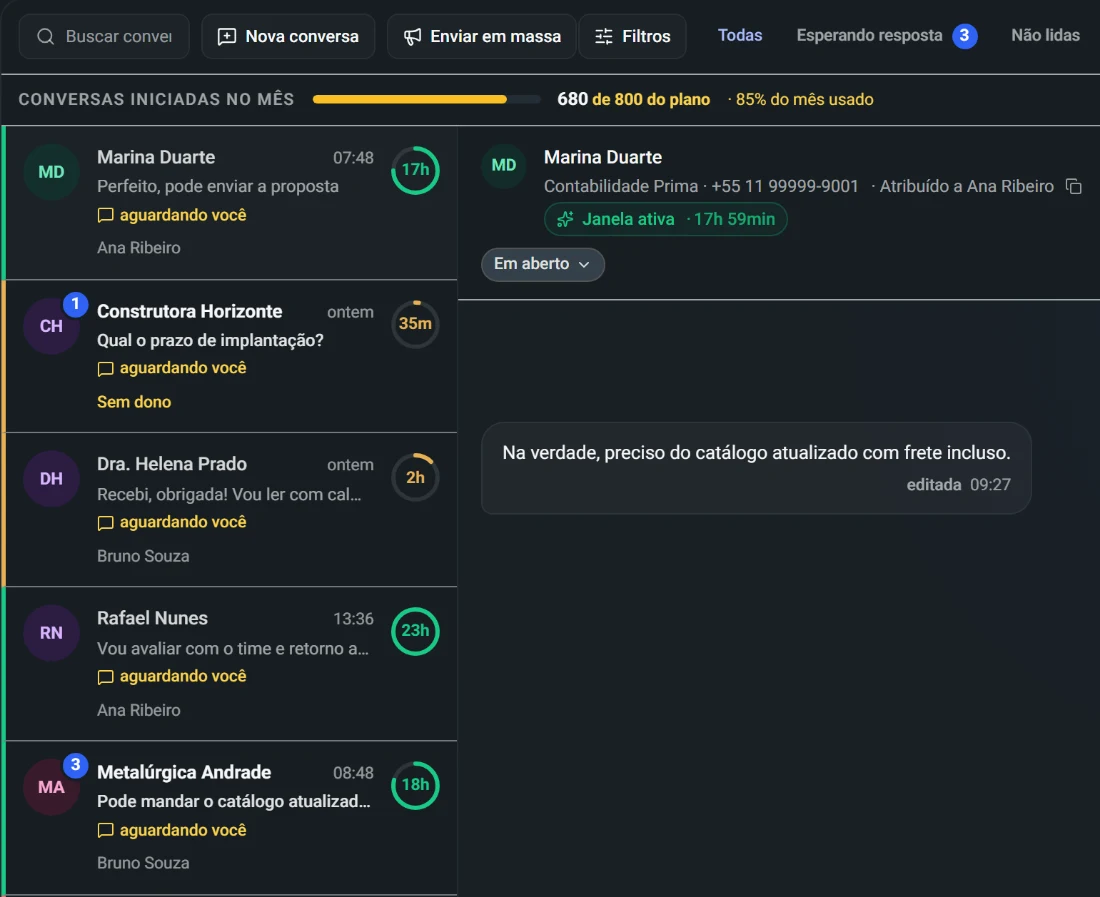Open the Metalúrgica Andrade conversation
This screenshot has height=897, width=1100.
[232, 818]
